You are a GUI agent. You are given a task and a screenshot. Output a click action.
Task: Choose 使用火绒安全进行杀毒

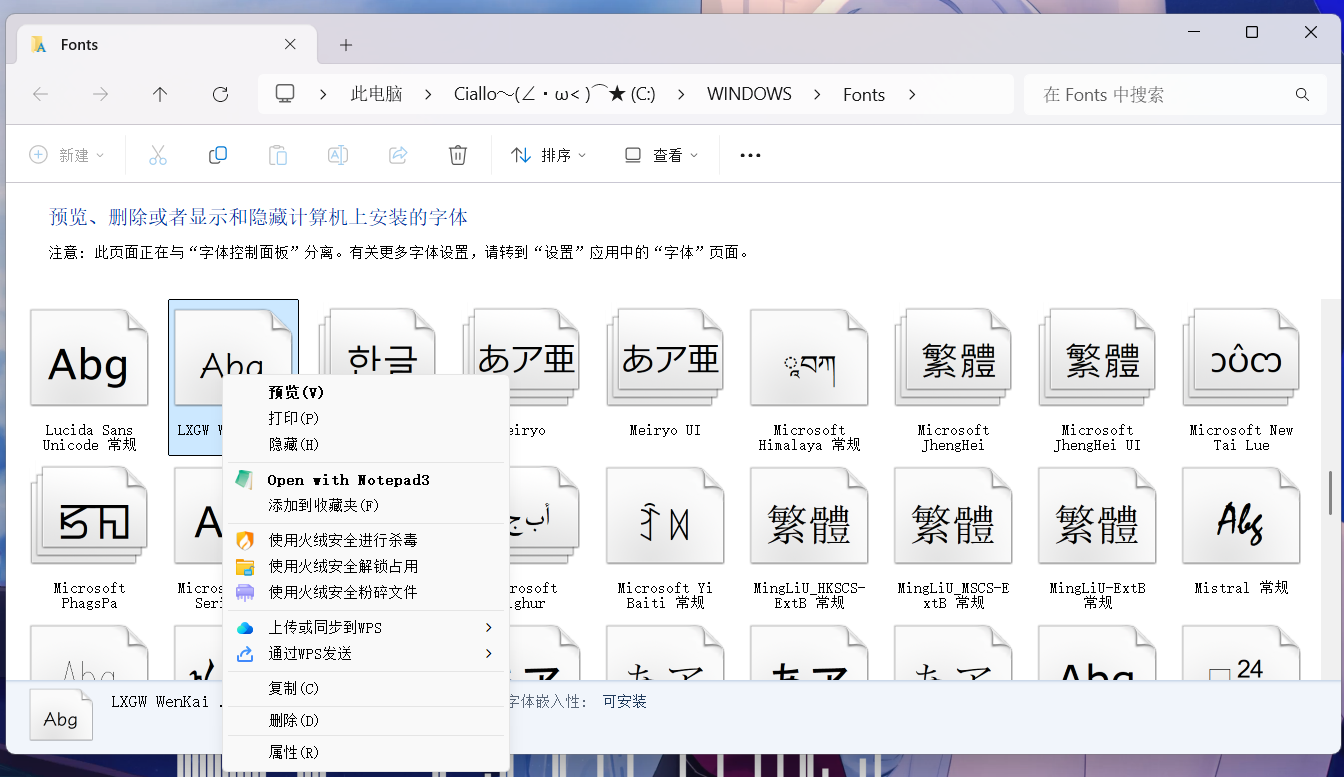(366, 540)
